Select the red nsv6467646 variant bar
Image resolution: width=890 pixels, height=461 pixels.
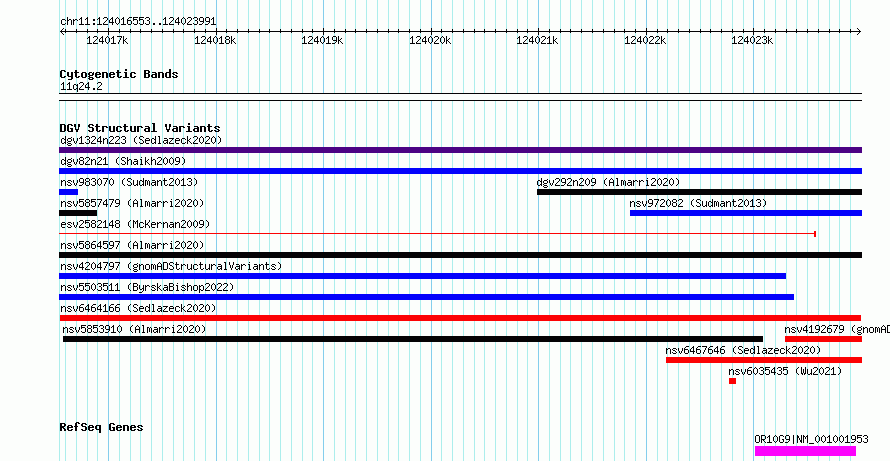[764, 360]
